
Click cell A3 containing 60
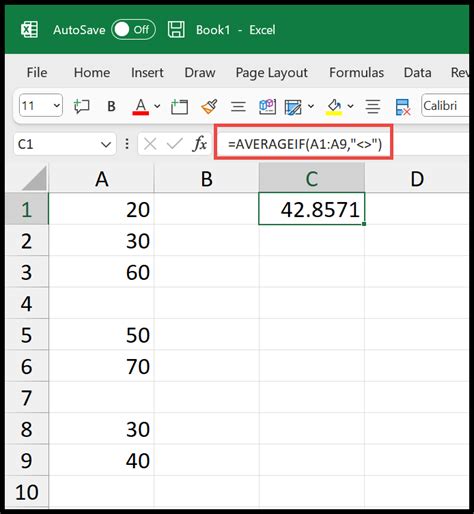[101, 272]
